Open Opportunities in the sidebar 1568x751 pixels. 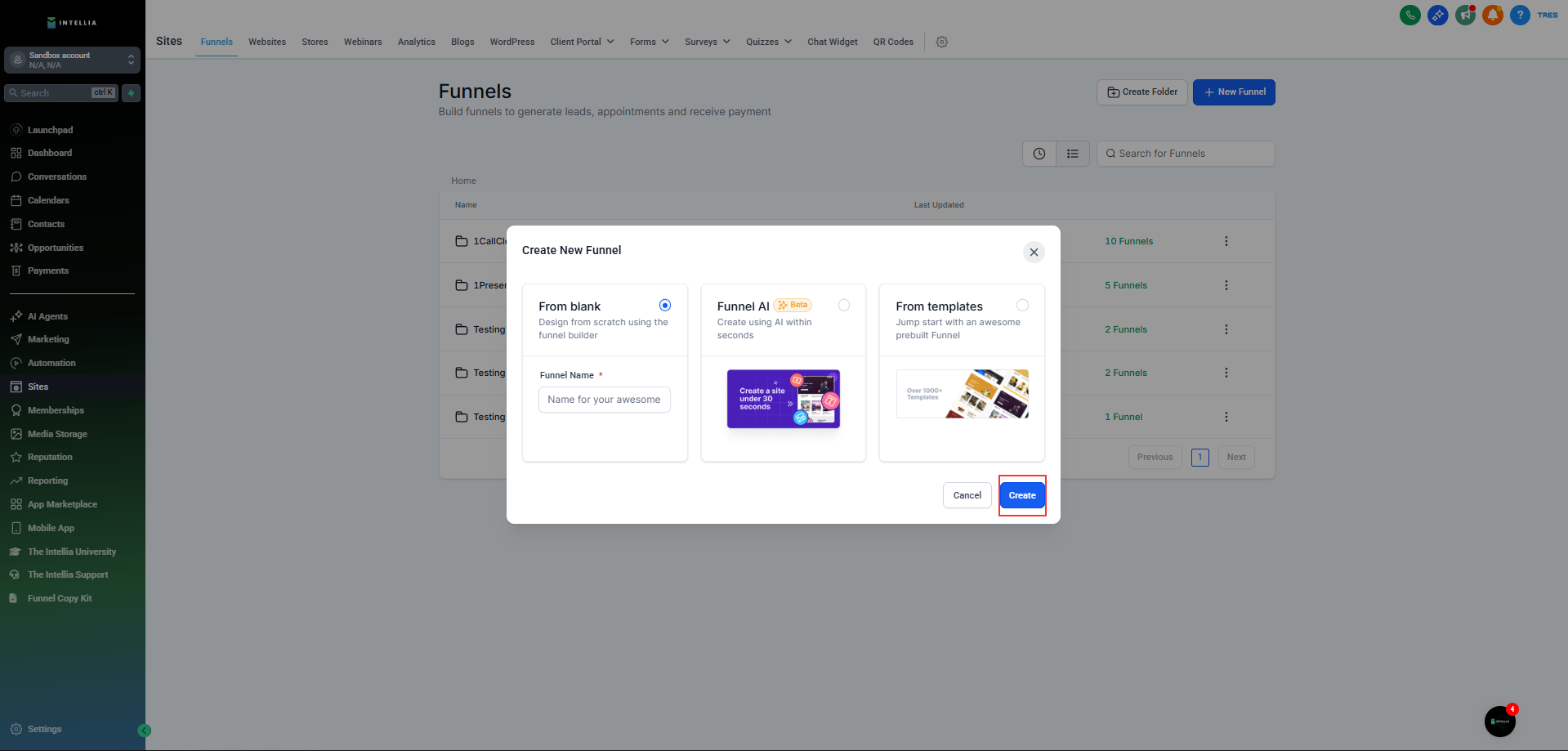(x=56, y=248)
